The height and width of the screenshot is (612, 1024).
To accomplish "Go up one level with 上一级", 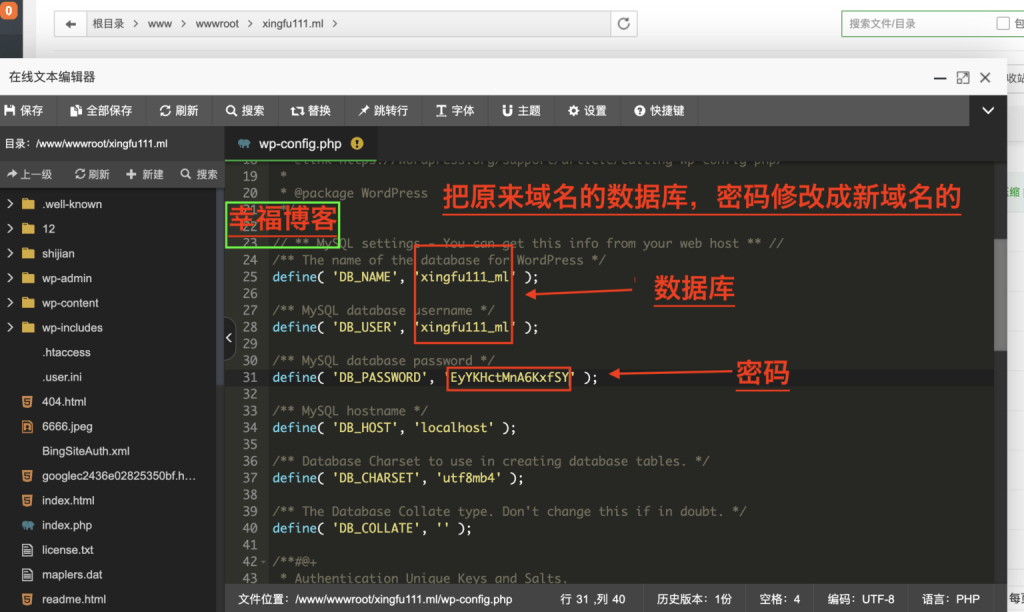I will [x=30, y=174].
